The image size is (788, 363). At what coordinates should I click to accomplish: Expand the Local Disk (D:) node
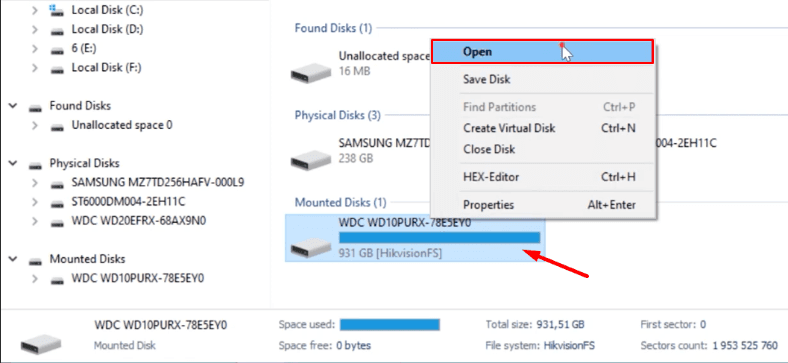click(35, 30)
